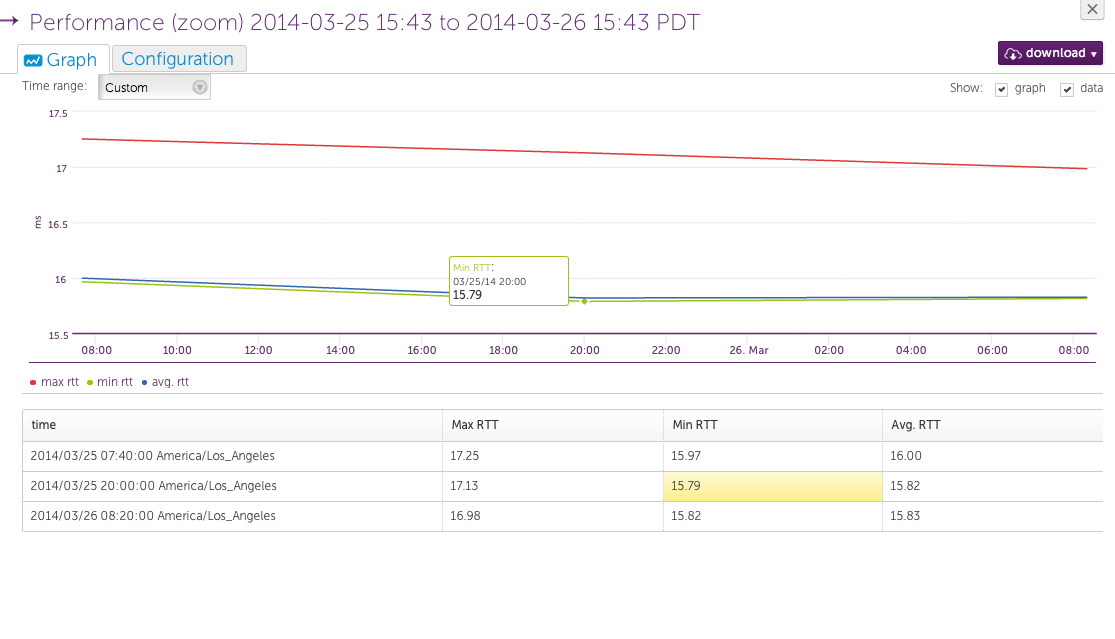Click the Min RTT tooltip box

coord(508,281)
